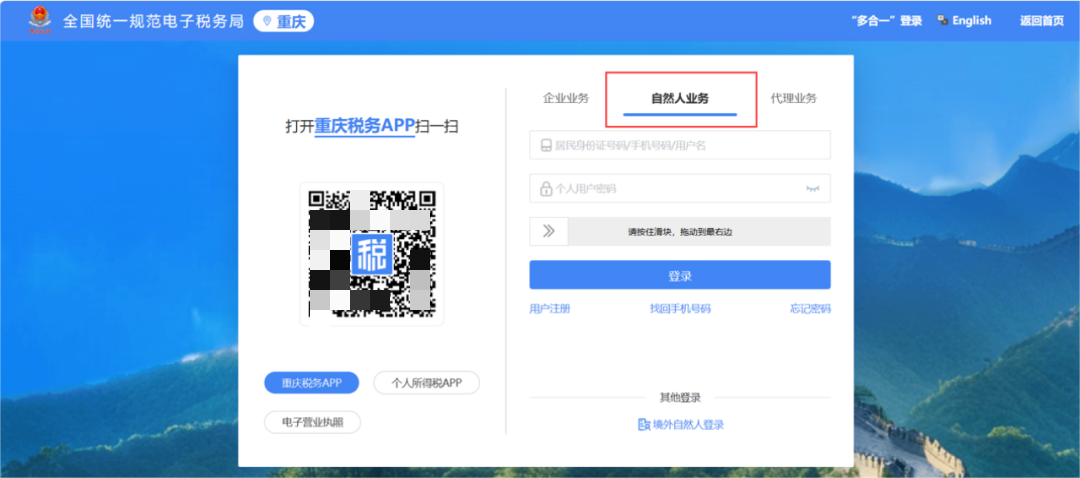This screenshot has width=1080, height=478.
Task: Click the padlock icon in the password field
Action: 546,188
